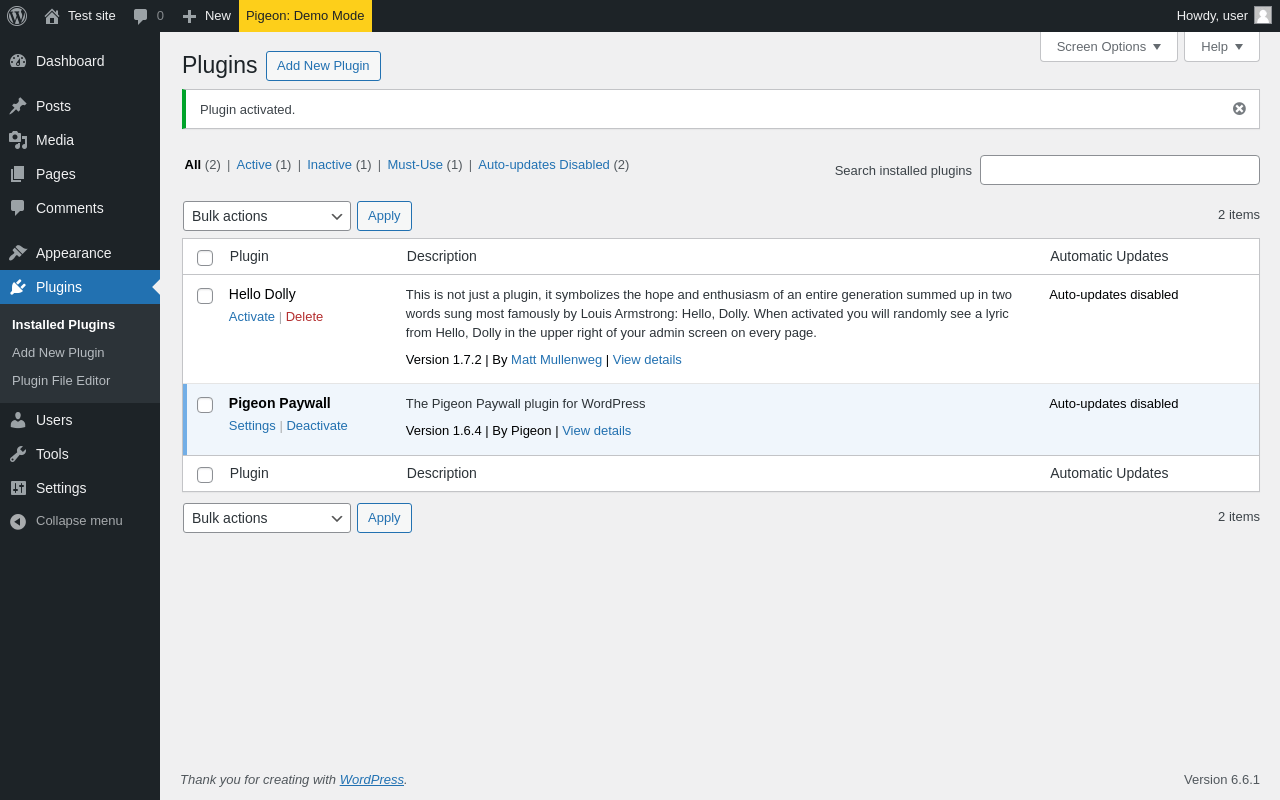
Task: Expand the Help panel
Action: (x=1221, y=46)
